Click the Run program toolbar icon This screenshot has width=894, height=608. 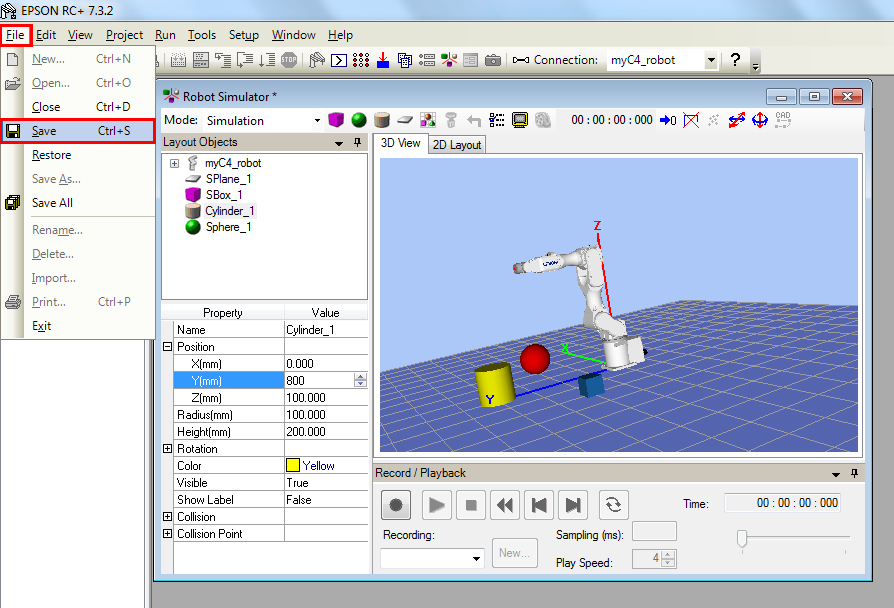[339, 60]
